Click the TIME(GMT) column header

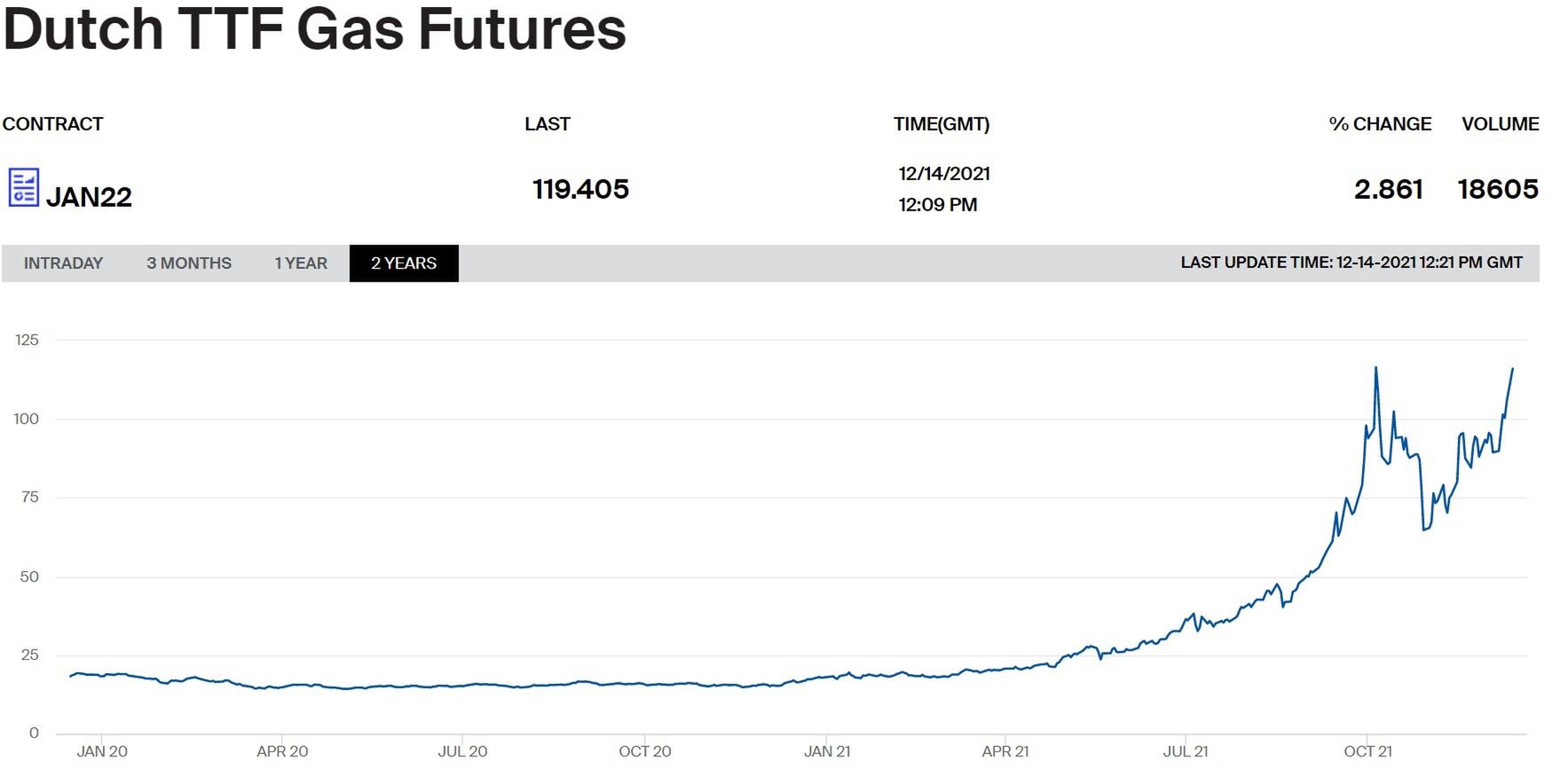pyautogui.click(x=942, y=124)
